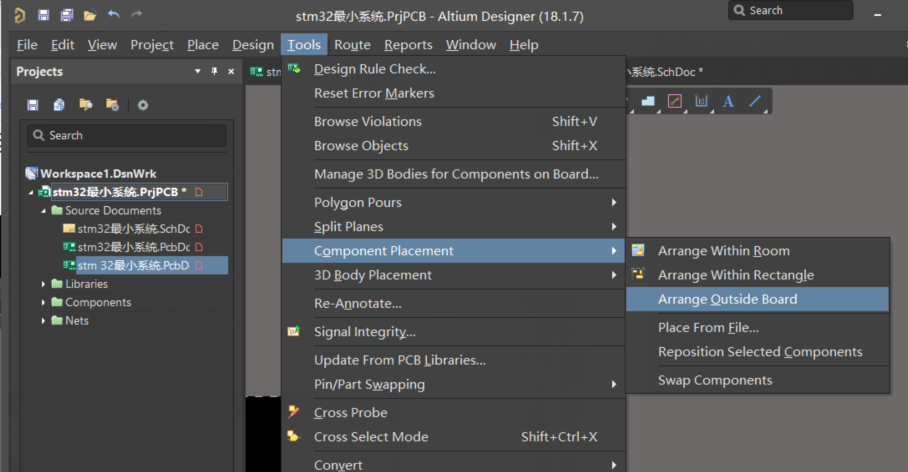This screenshot has height=472, width=908.
Task: Click the dimension tool icon in active bar
Action: [701, 101]
